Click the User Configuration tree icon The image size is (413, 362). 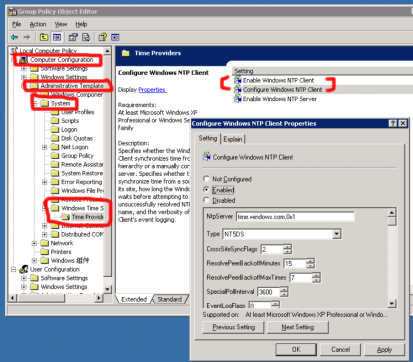23,269
